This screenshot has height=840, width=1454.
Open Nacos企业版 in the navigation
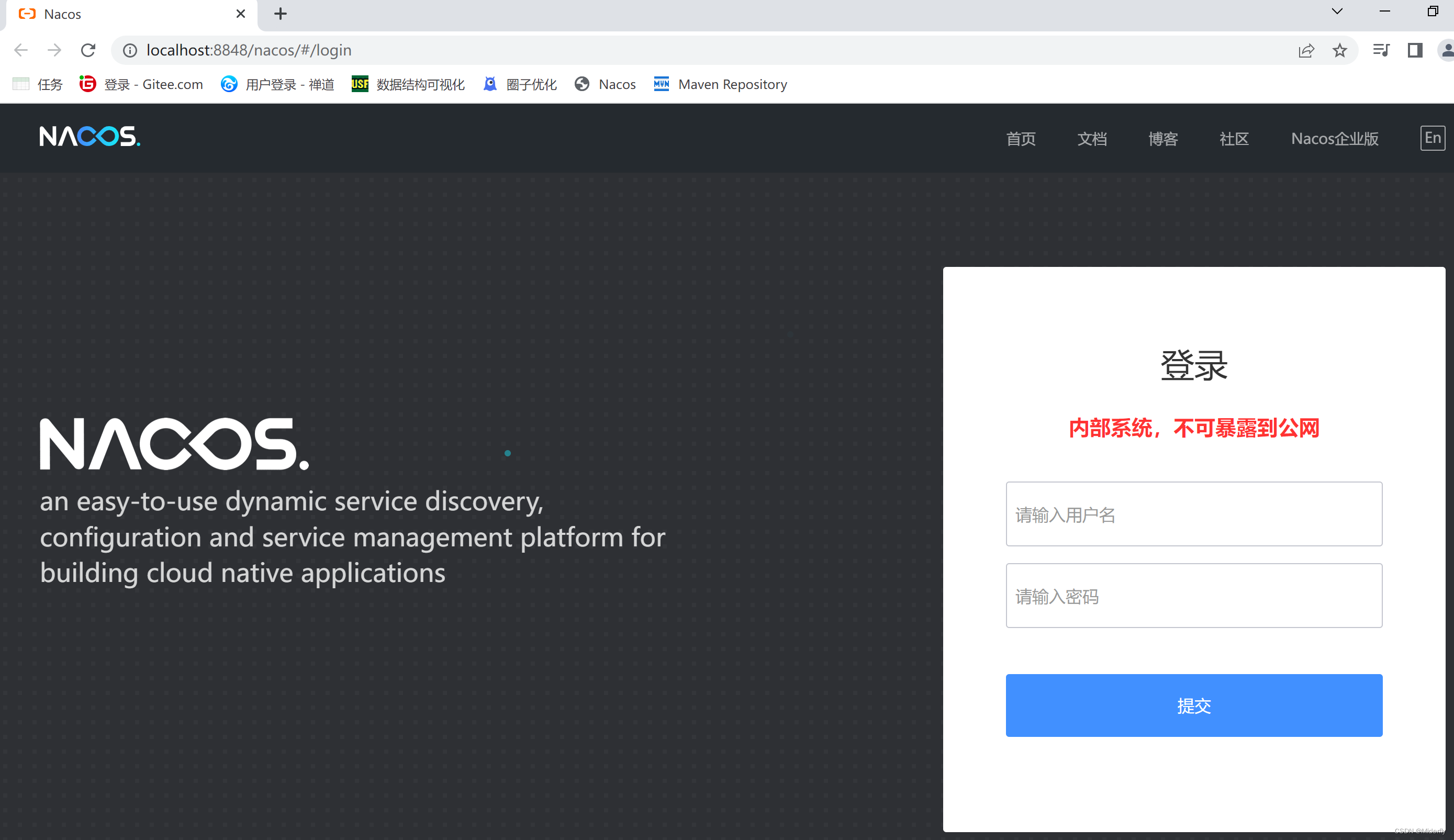[1335, 139]
